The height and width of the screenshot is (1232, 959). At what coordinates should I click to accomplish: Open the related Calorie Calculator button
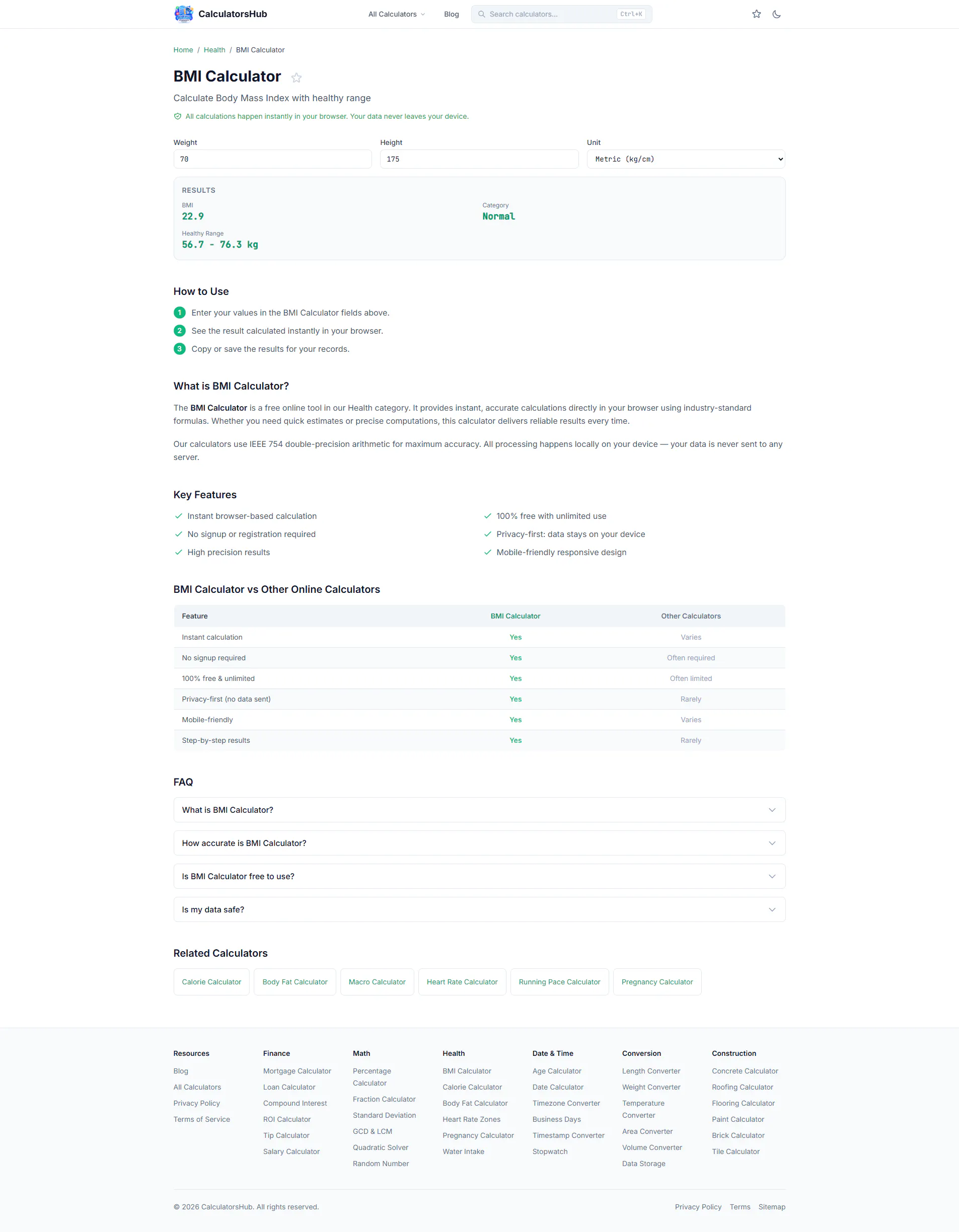(x=211, y=982)
